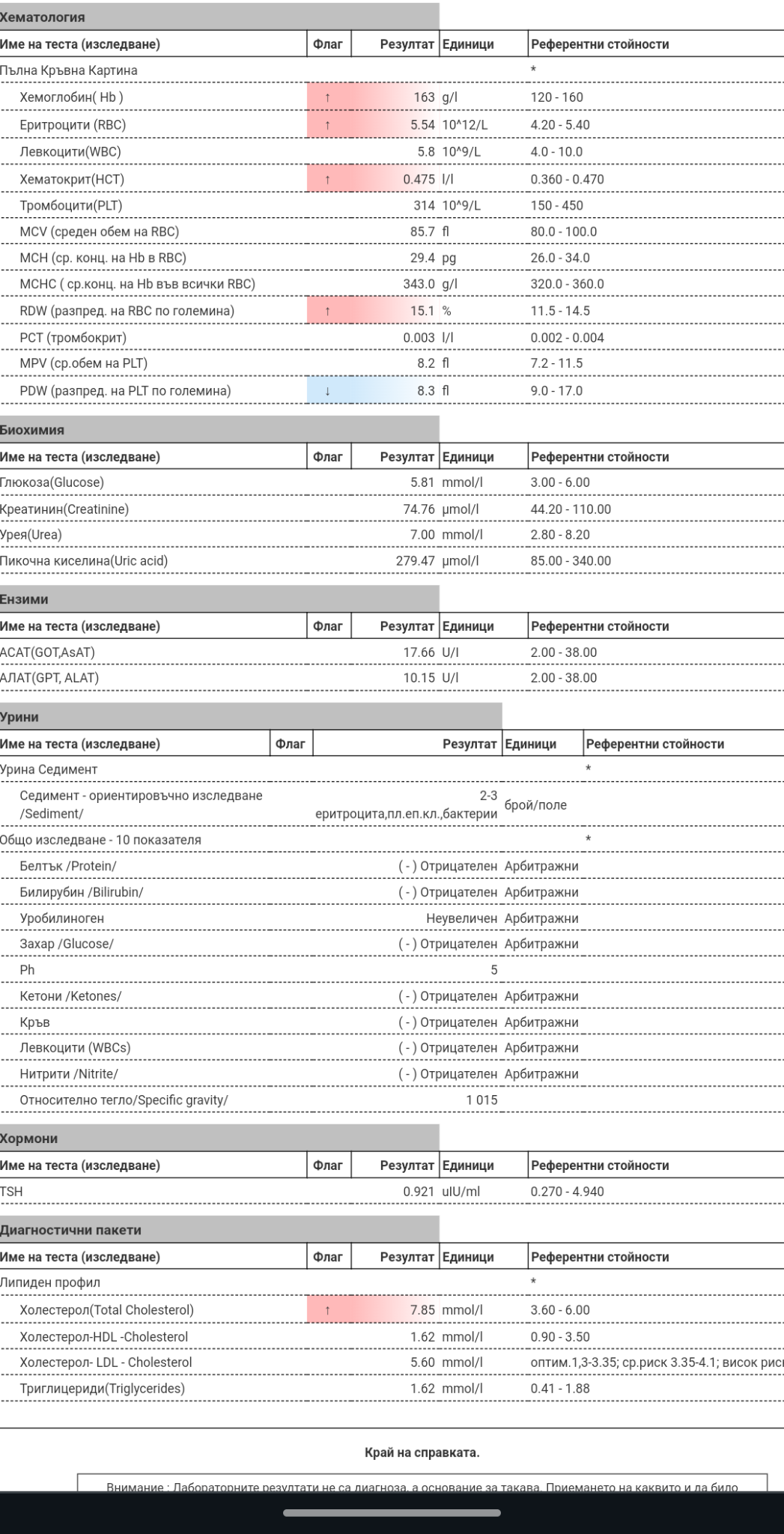Screen dimensions: 784x1534
Task: Click the hematocrit result 0.475
Action: pos(419,180)
